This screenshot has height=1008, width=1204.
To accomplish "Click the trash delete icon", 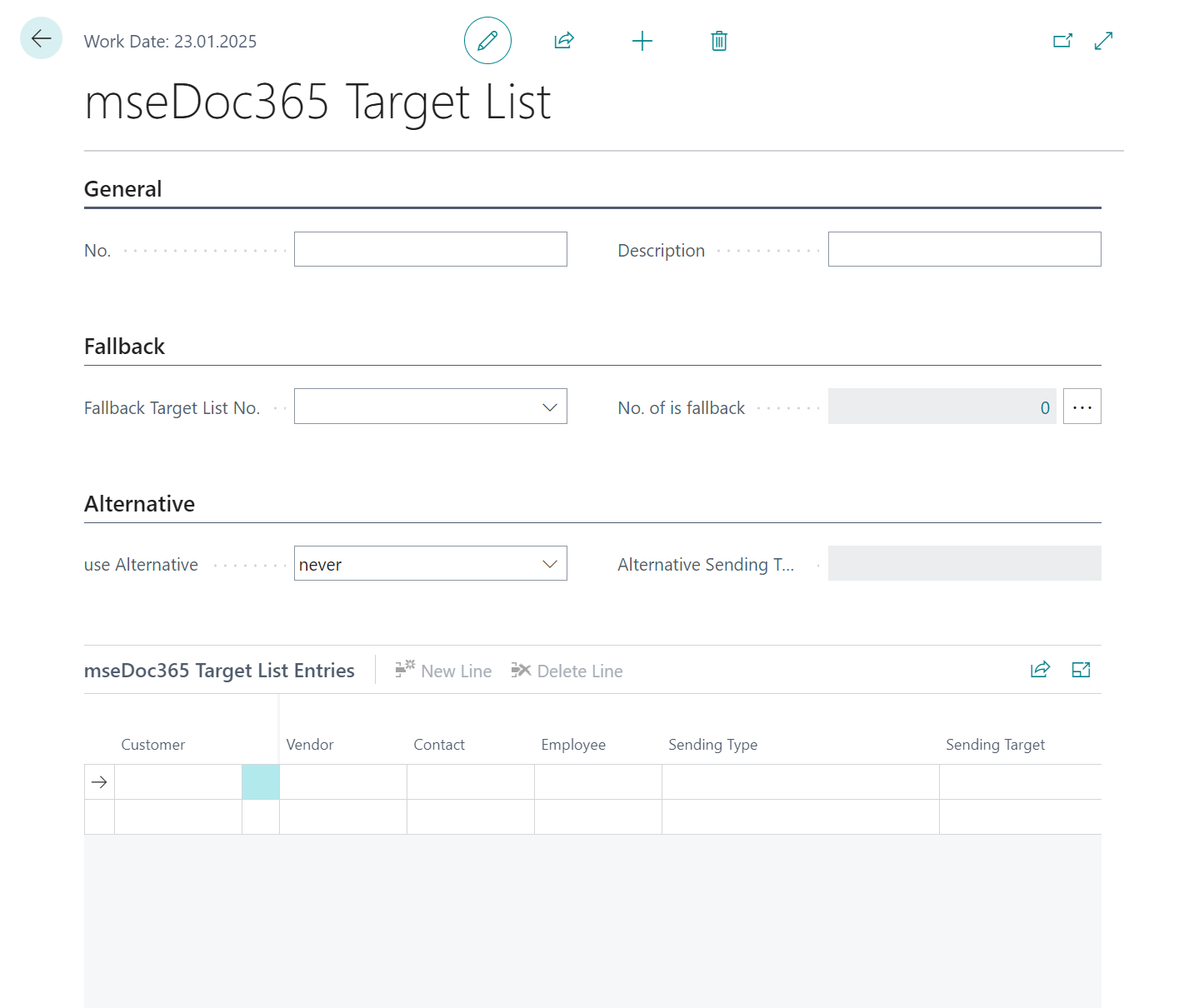I will [719, 41].
